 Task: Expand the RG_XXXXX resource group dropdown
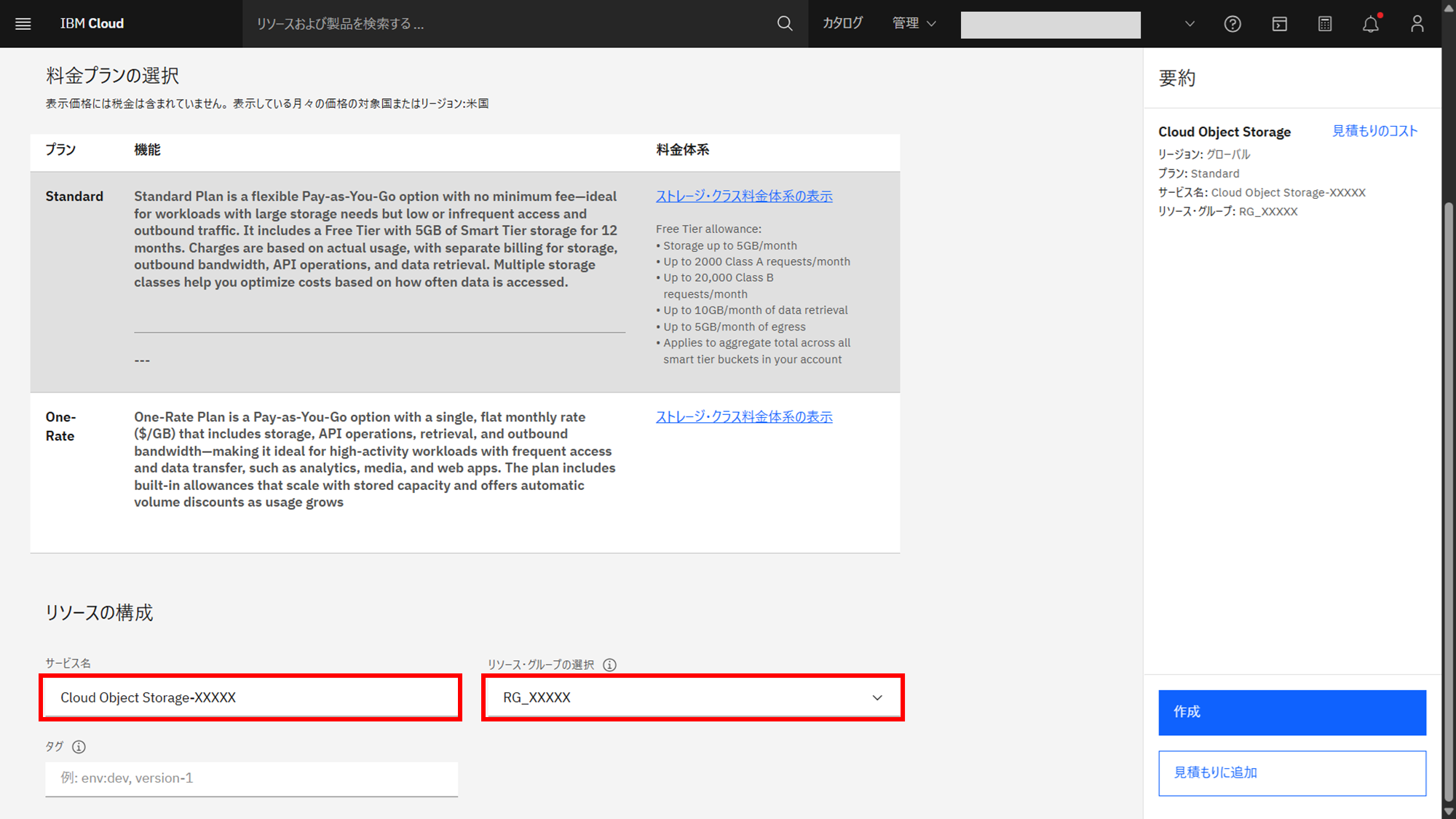pyautogui.click(x=692, y=697)
